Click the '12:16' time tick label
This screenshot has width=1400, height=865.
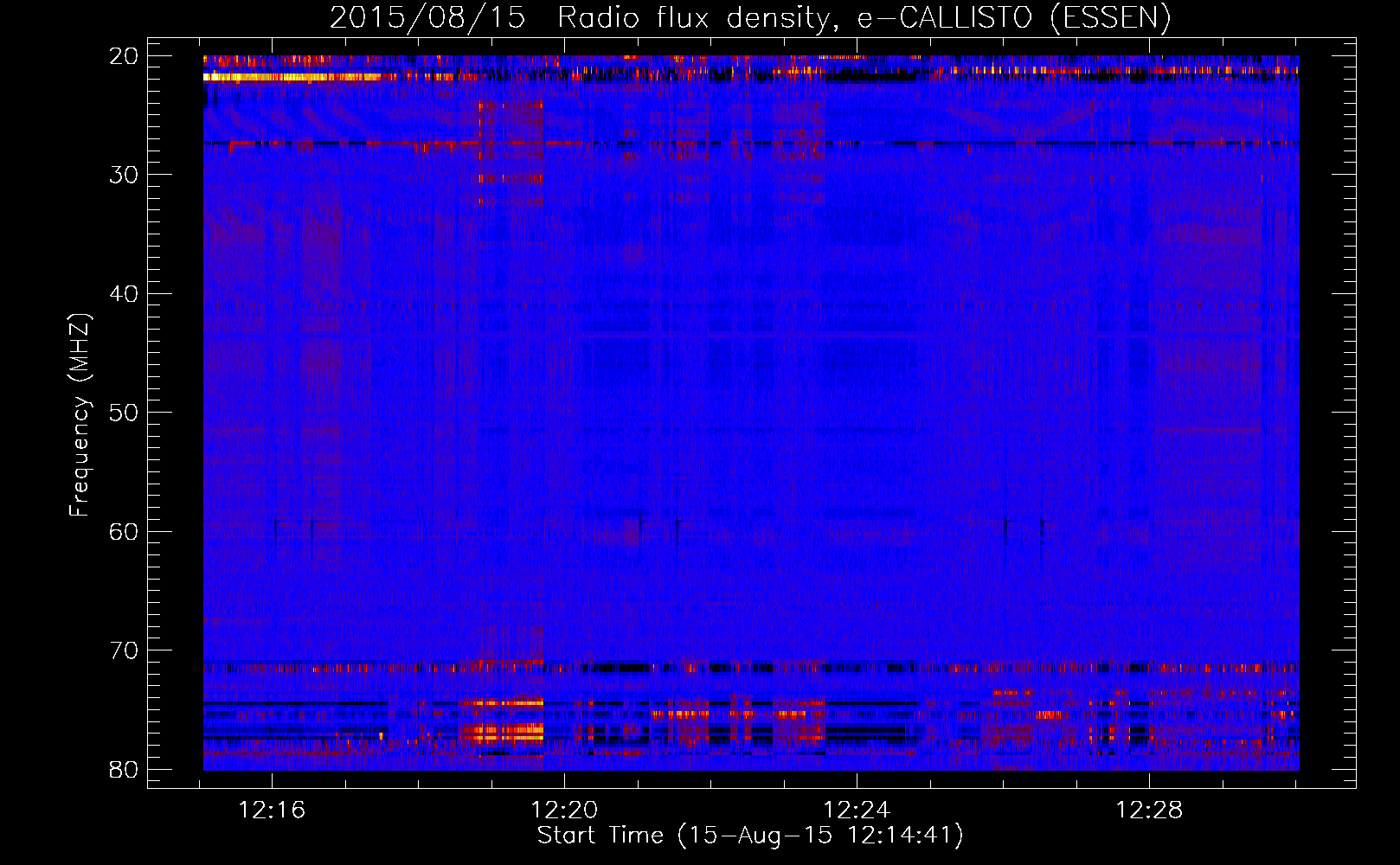pyautogui.click(x=273, y=811)
